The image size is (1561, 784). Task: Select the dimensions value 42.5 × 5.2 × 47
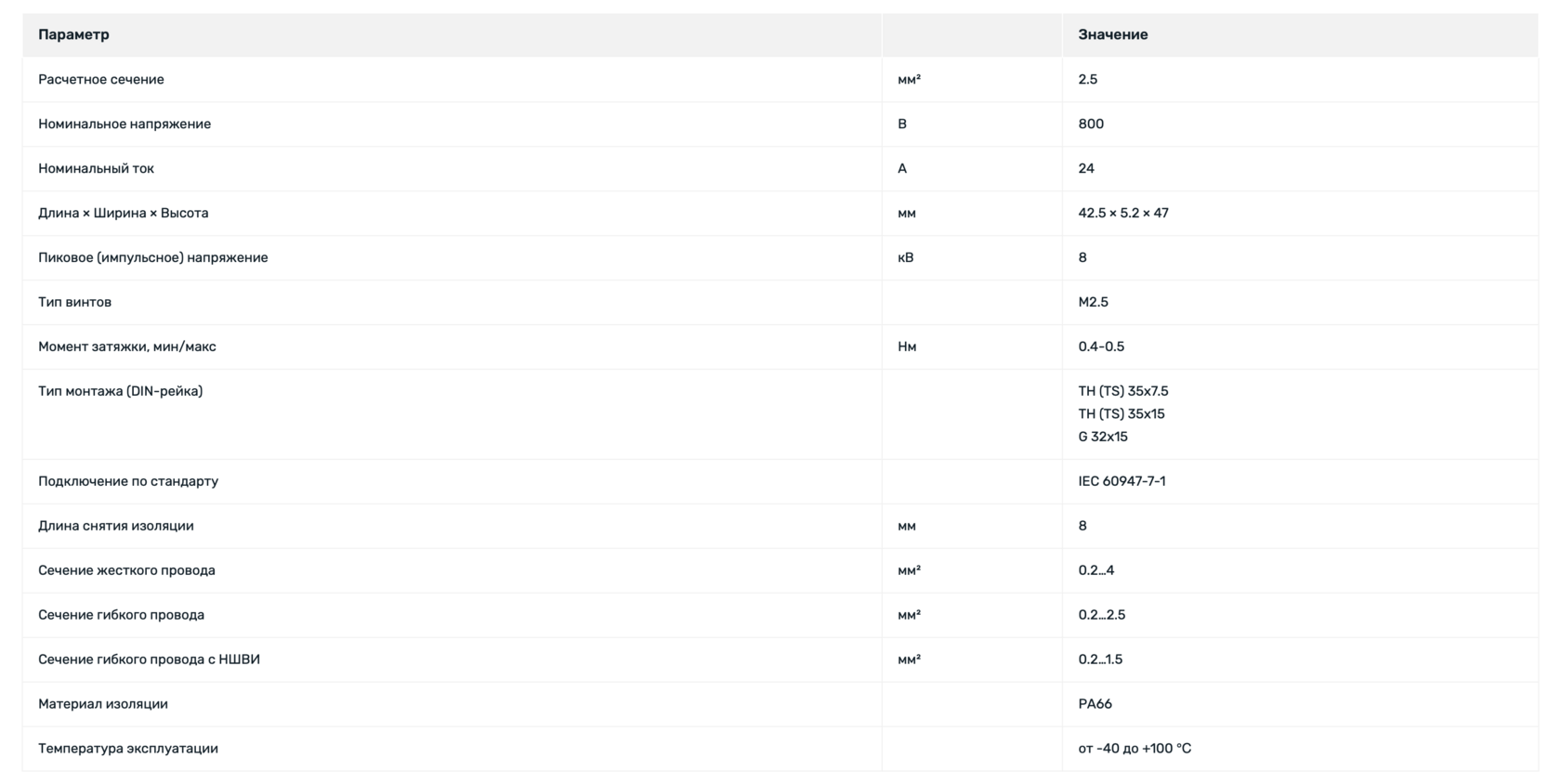coord(1122,213)
